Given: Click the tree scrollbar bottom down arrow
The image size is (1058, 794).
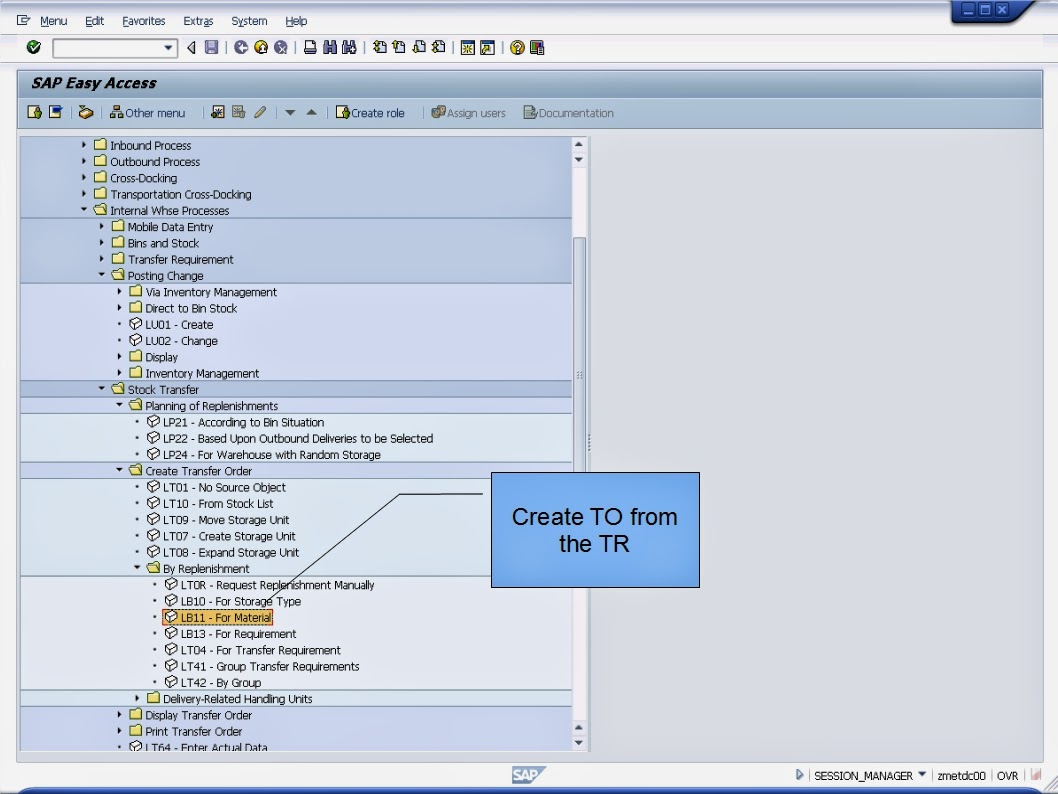Looking at the screenshot, I should click(x=579, y=743).
